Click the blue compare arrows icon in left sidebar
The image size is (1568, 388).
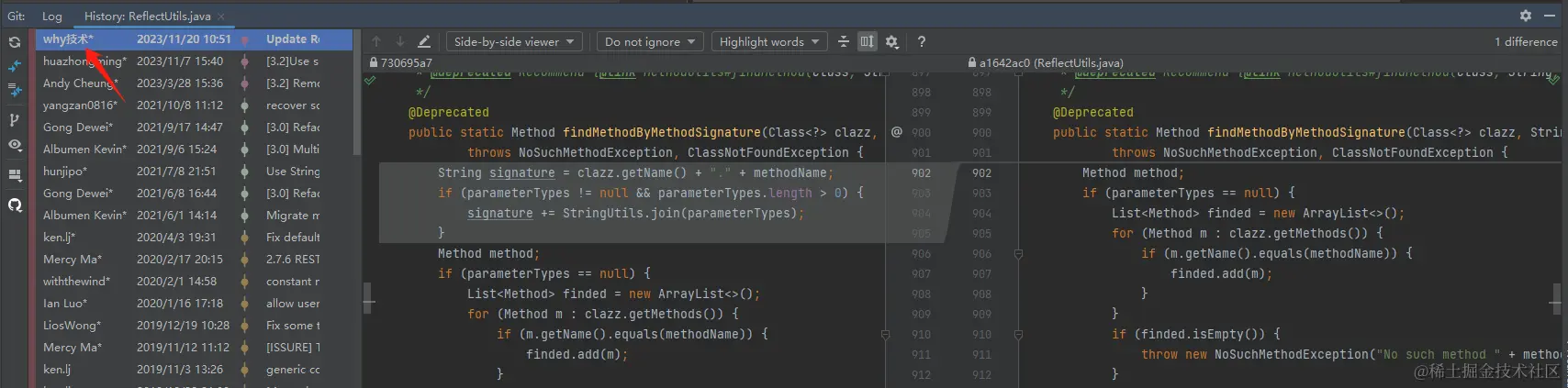(15, 66)
